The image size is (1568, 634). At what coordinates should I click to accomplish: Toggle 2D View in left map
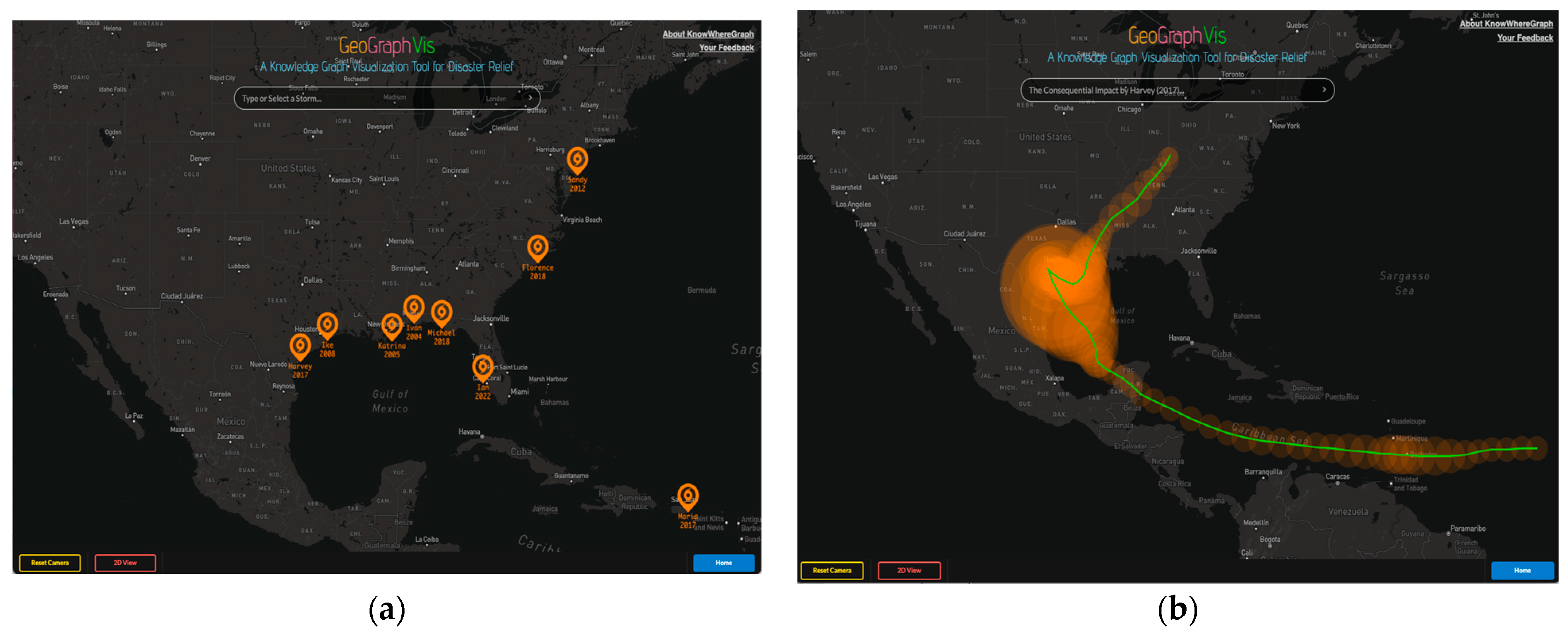tap(125, 563)
